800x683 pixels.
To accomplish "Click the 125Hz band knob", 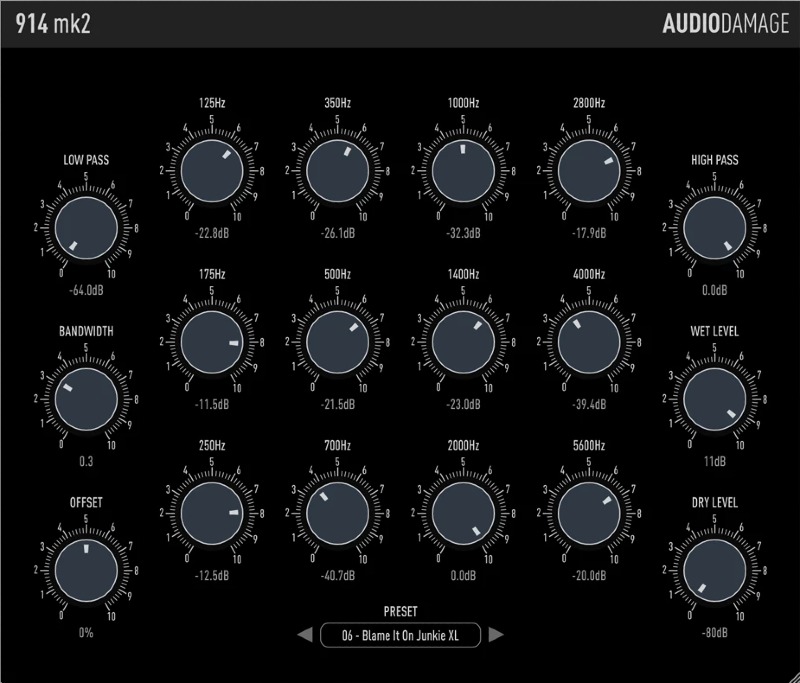I will (212, 171).
